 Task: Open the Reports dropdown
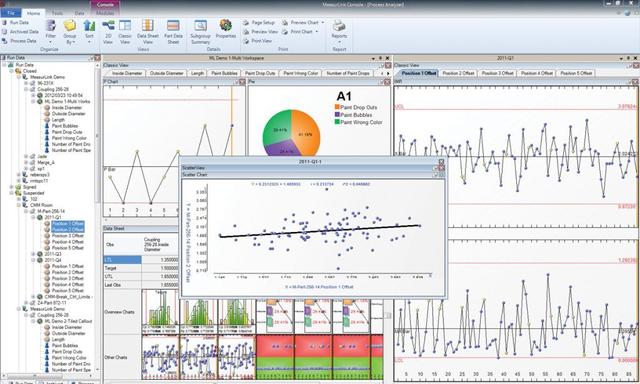339,31
